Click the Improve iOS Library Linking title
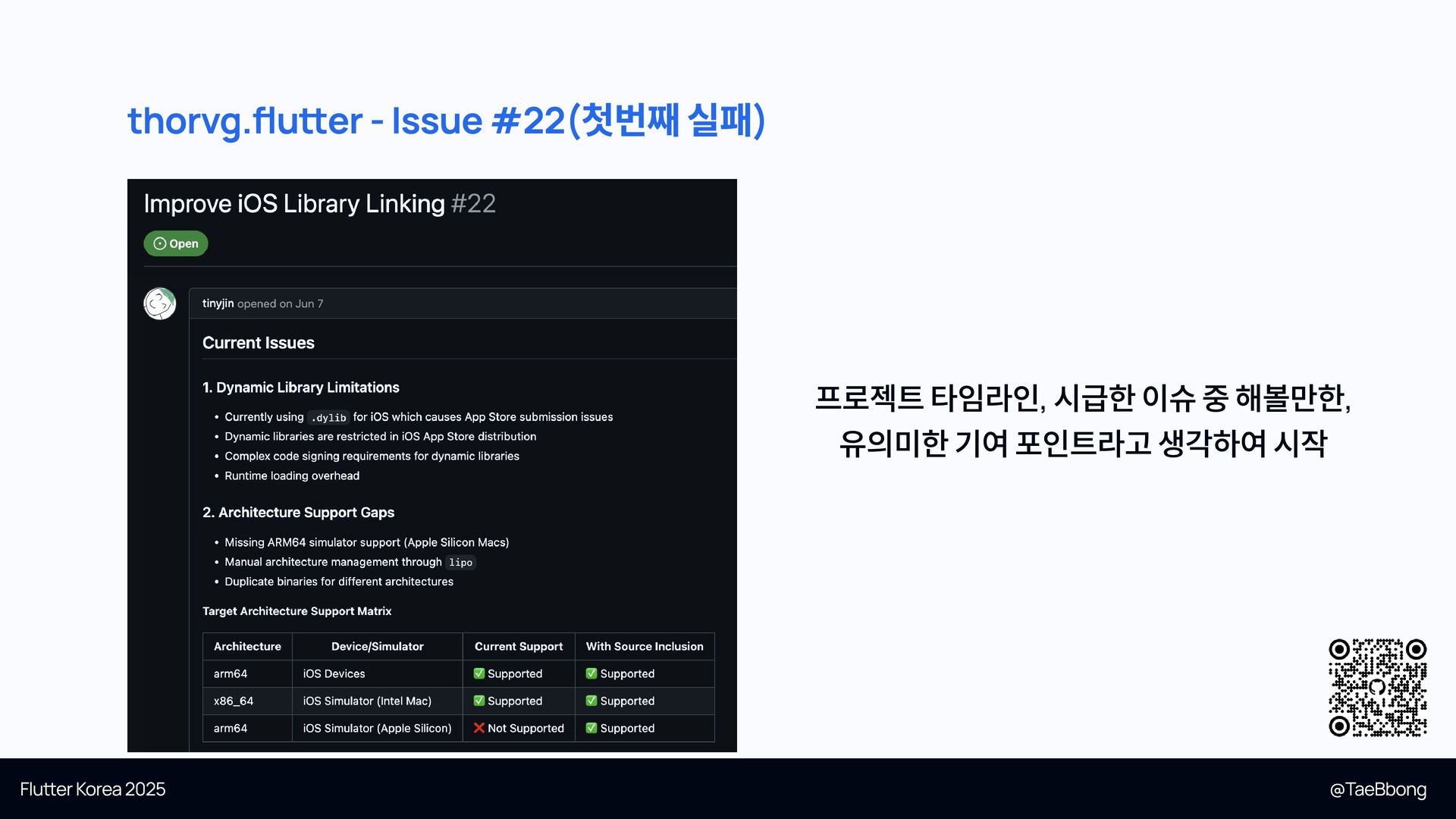The image size is (1456, 819). 294,203
